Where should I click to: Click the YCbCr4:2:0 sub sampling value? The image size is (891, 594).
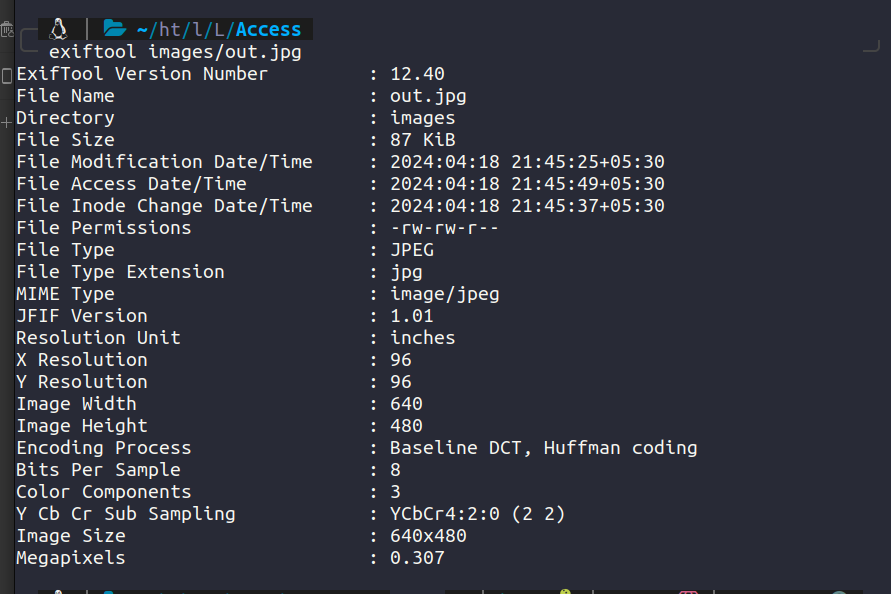coord(477,514)
